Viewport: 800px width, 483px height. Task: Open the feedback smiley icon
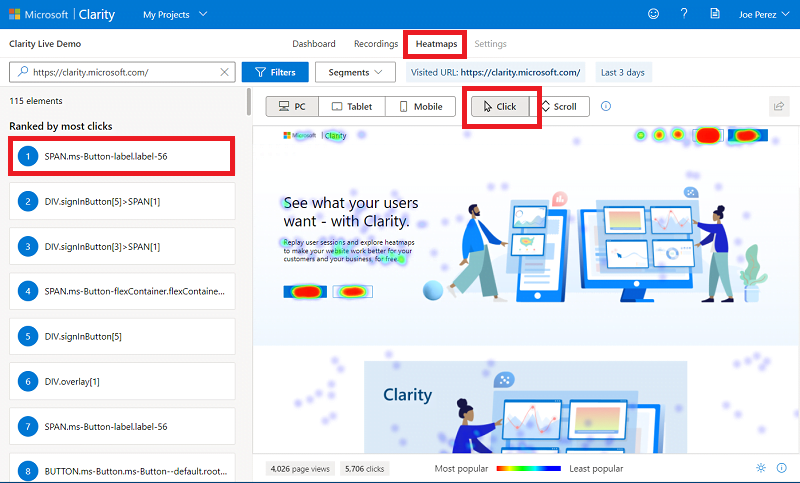(x=653, y=14)
